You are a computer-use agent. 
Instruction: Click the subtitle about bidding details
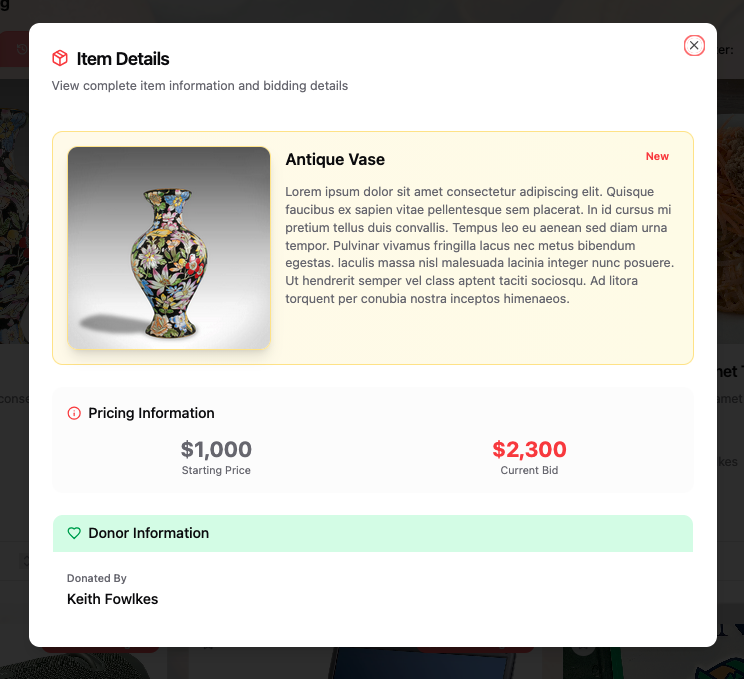(200, 86)
